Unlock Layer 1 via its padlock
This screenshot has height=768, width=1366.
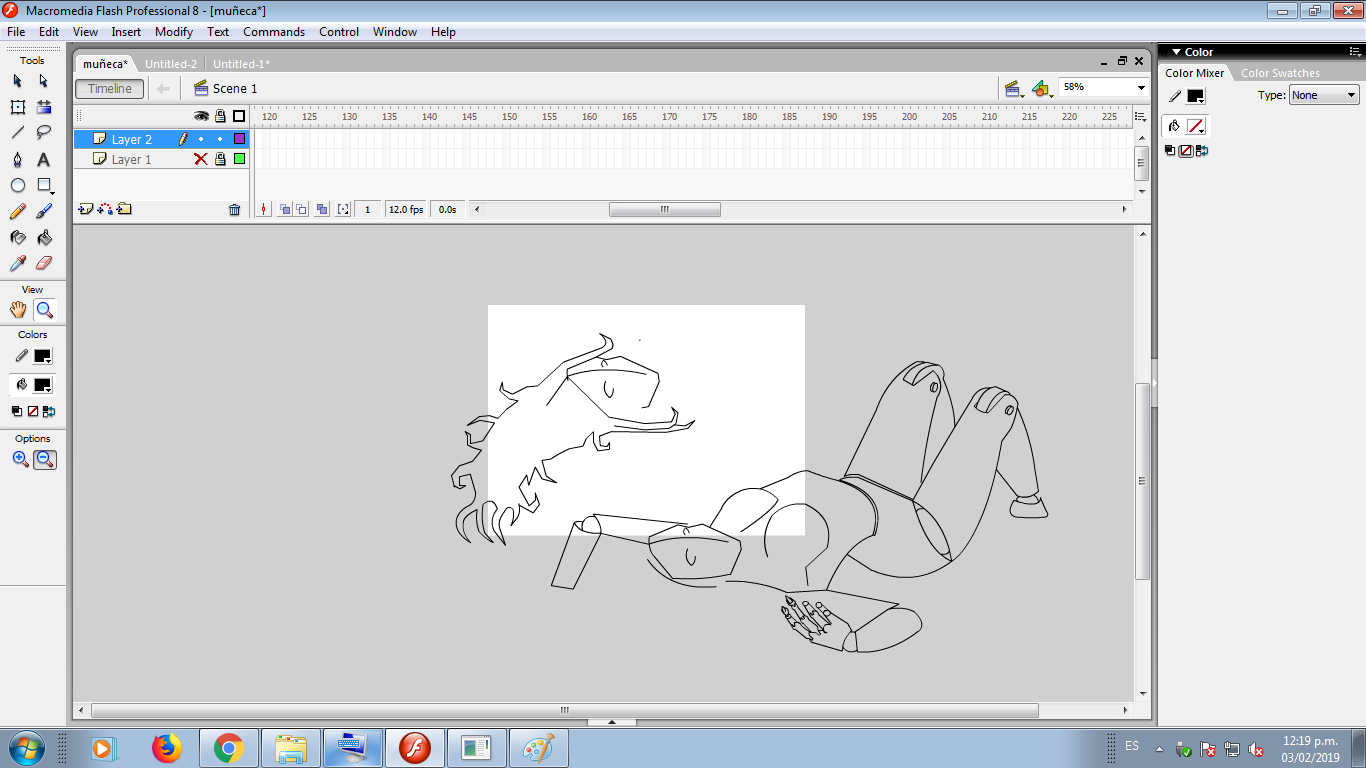[220, 159]
